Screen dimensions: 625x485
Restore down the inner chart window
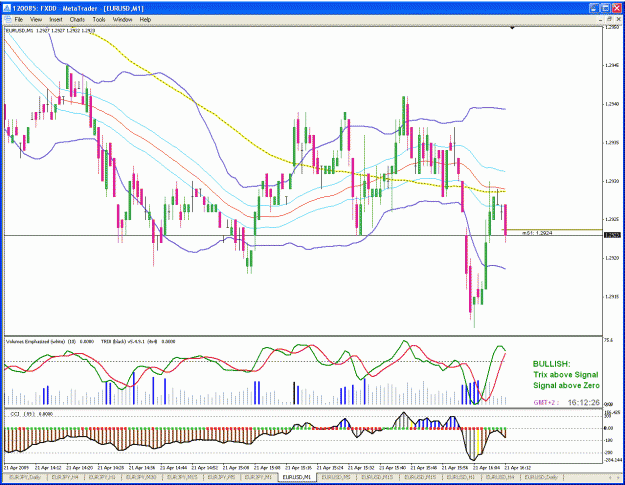[x=609, y=19]
